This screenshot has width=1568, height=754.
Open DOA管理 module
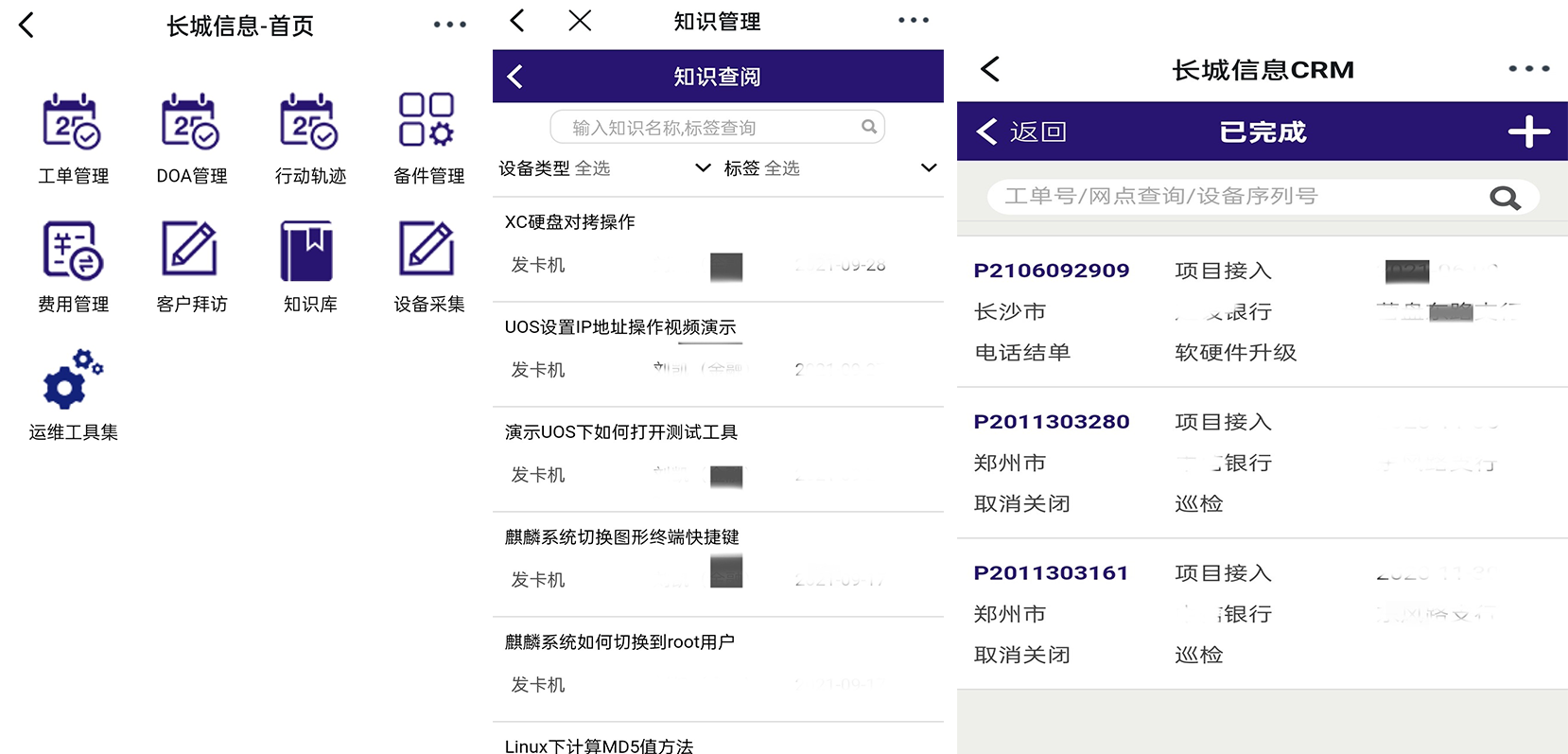pyautogui.click(x=191, y=123)
